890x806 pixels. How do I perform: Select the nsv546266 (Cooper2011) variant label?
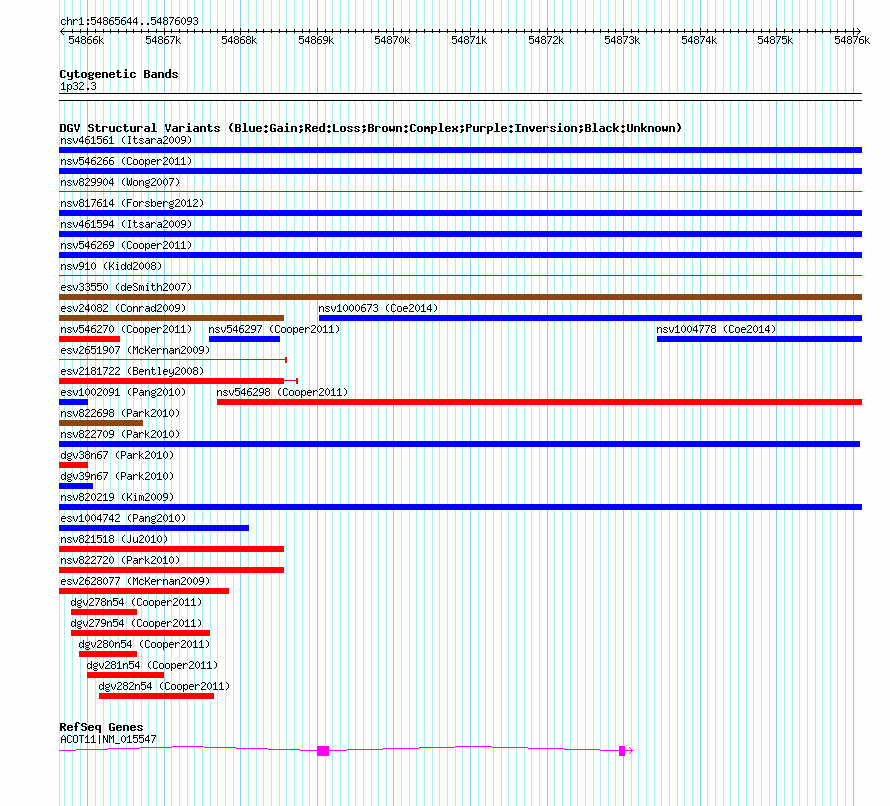(126, 161)
